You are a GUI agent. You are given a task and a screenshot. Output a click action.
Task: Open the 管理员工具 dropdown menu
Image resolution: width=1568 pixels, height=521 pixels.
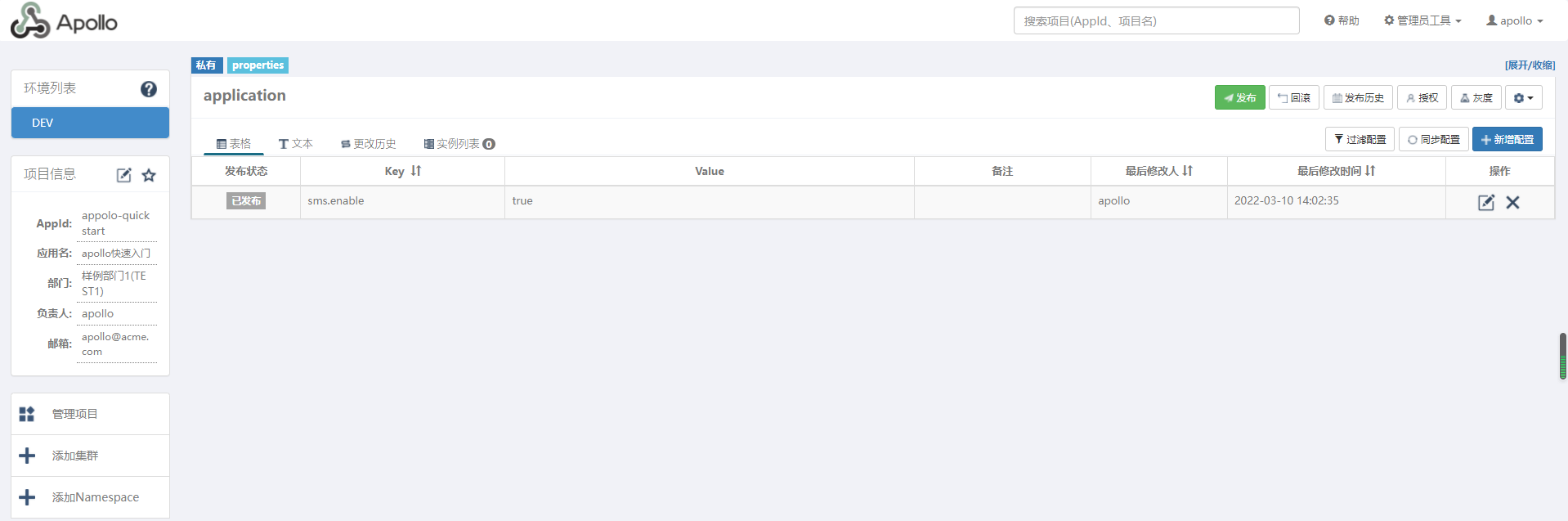click(1422, 20)
